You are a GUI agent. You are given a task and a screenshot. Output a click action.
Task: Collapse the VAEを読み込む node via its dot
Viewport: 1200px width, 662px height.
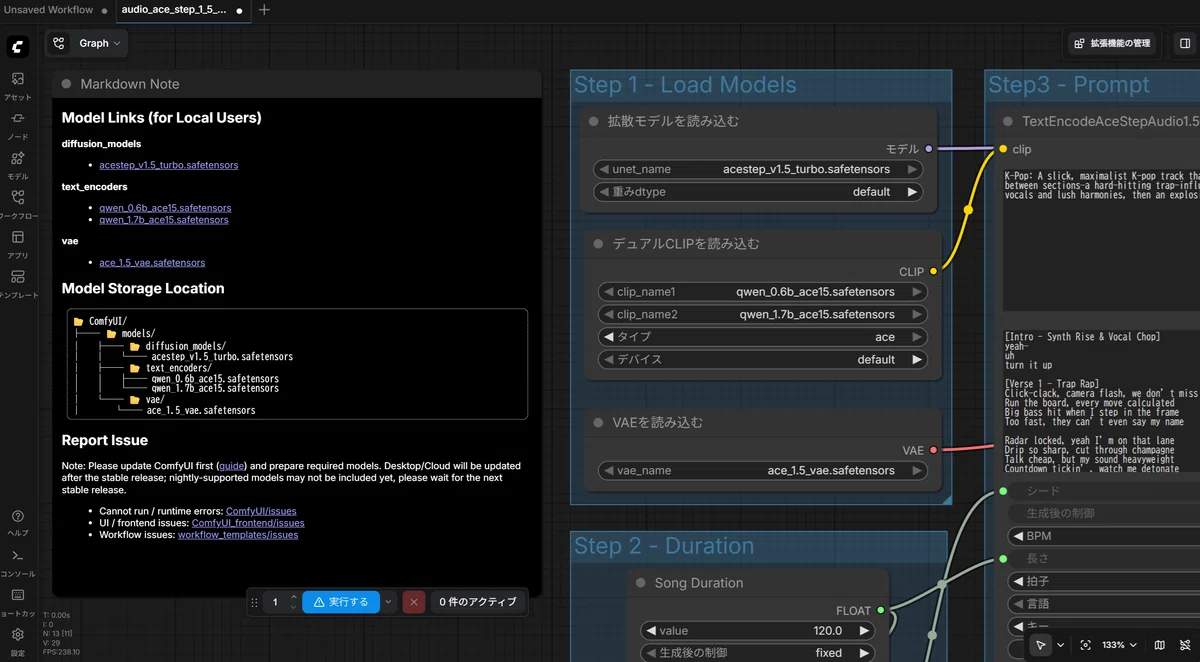[x=599, y=423]
